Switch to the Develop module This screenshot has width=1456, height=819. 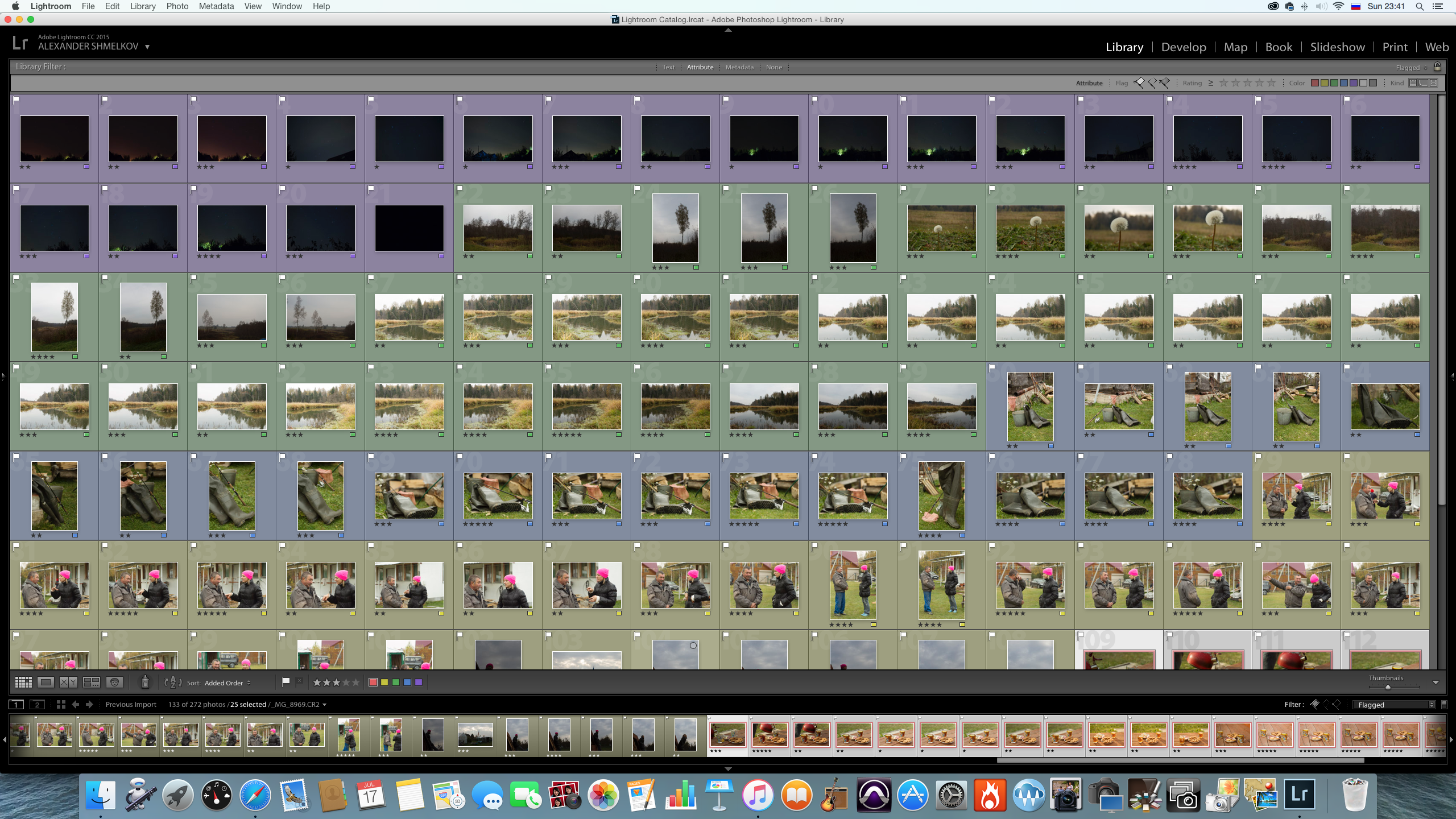1184,47
